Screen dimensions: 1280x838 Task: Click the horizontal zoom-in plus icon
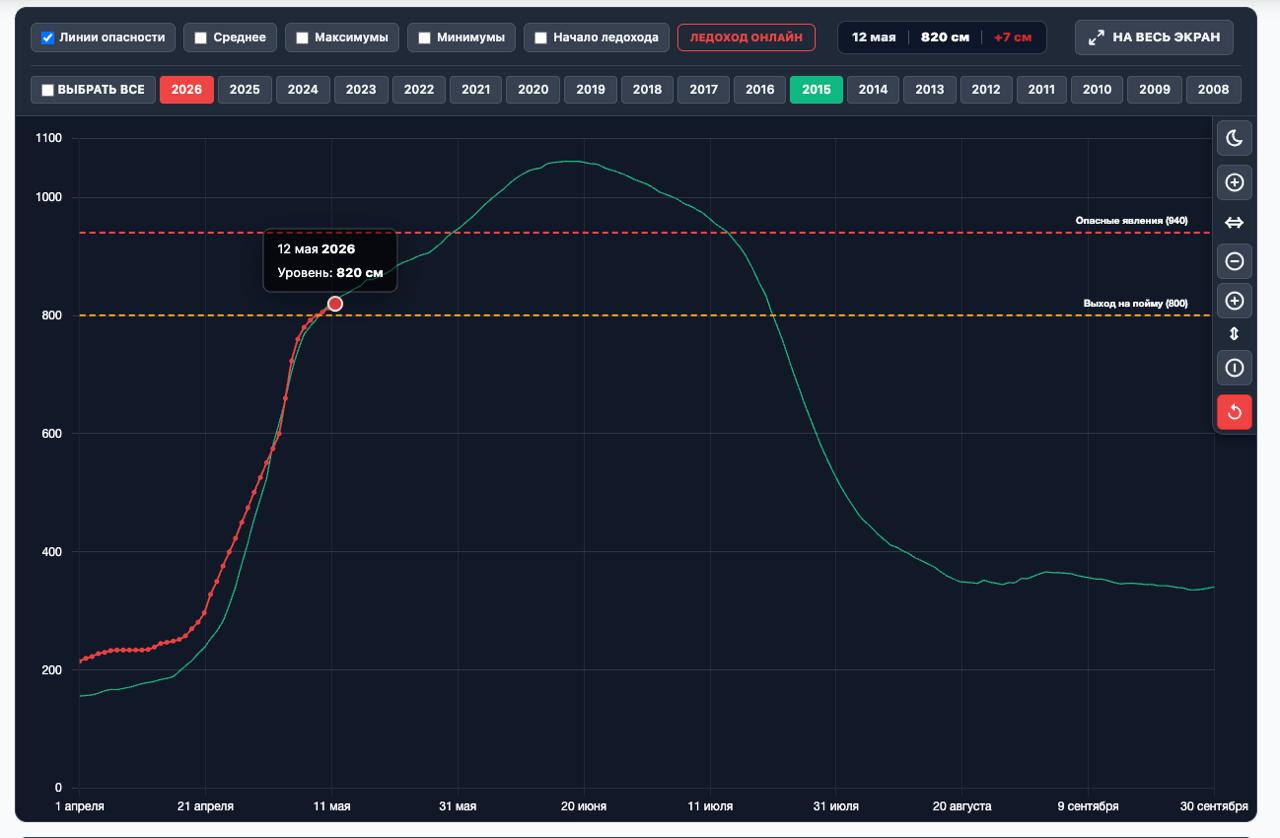(1234, 183)
